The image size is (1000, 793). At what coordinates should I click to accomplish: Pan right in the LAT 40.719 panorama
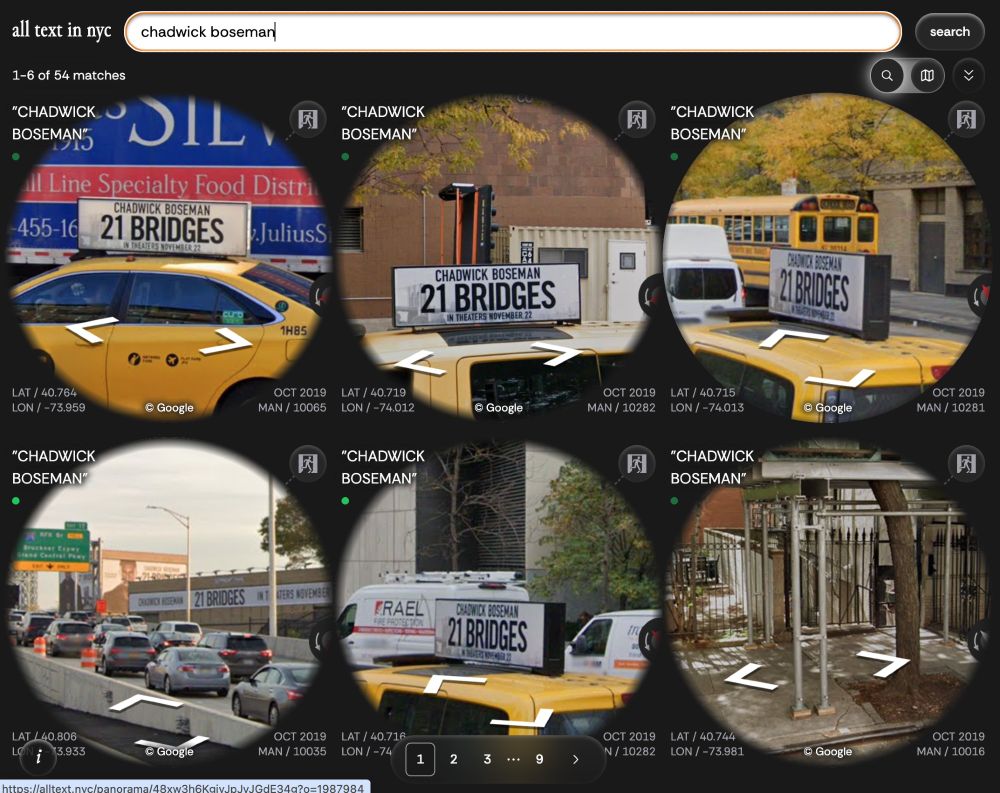[x=556, y=353]
